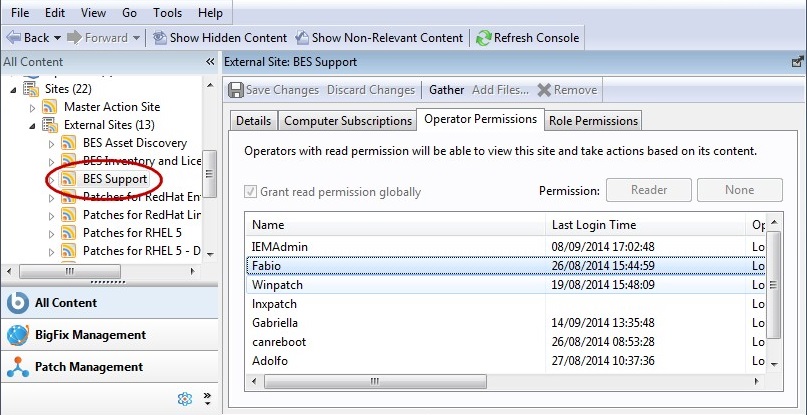
Task: Click Show Hidden Content
Action: [220, 38]
